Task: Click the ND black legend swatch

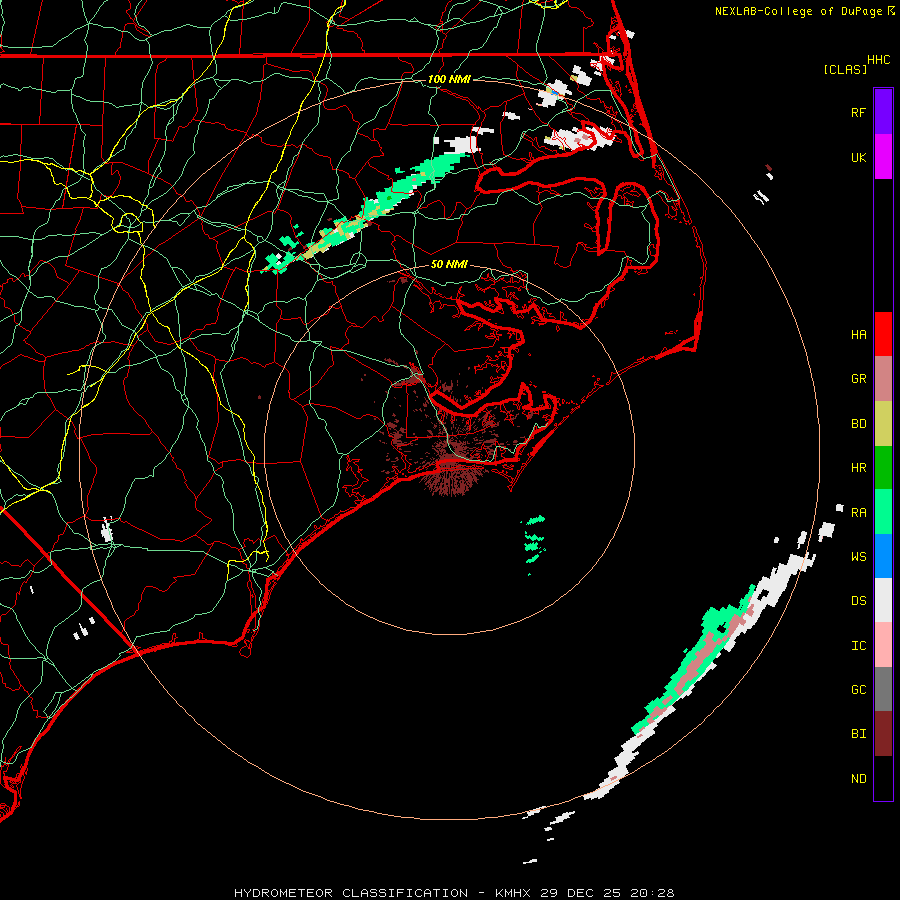Action: click(x=883, y=778)
